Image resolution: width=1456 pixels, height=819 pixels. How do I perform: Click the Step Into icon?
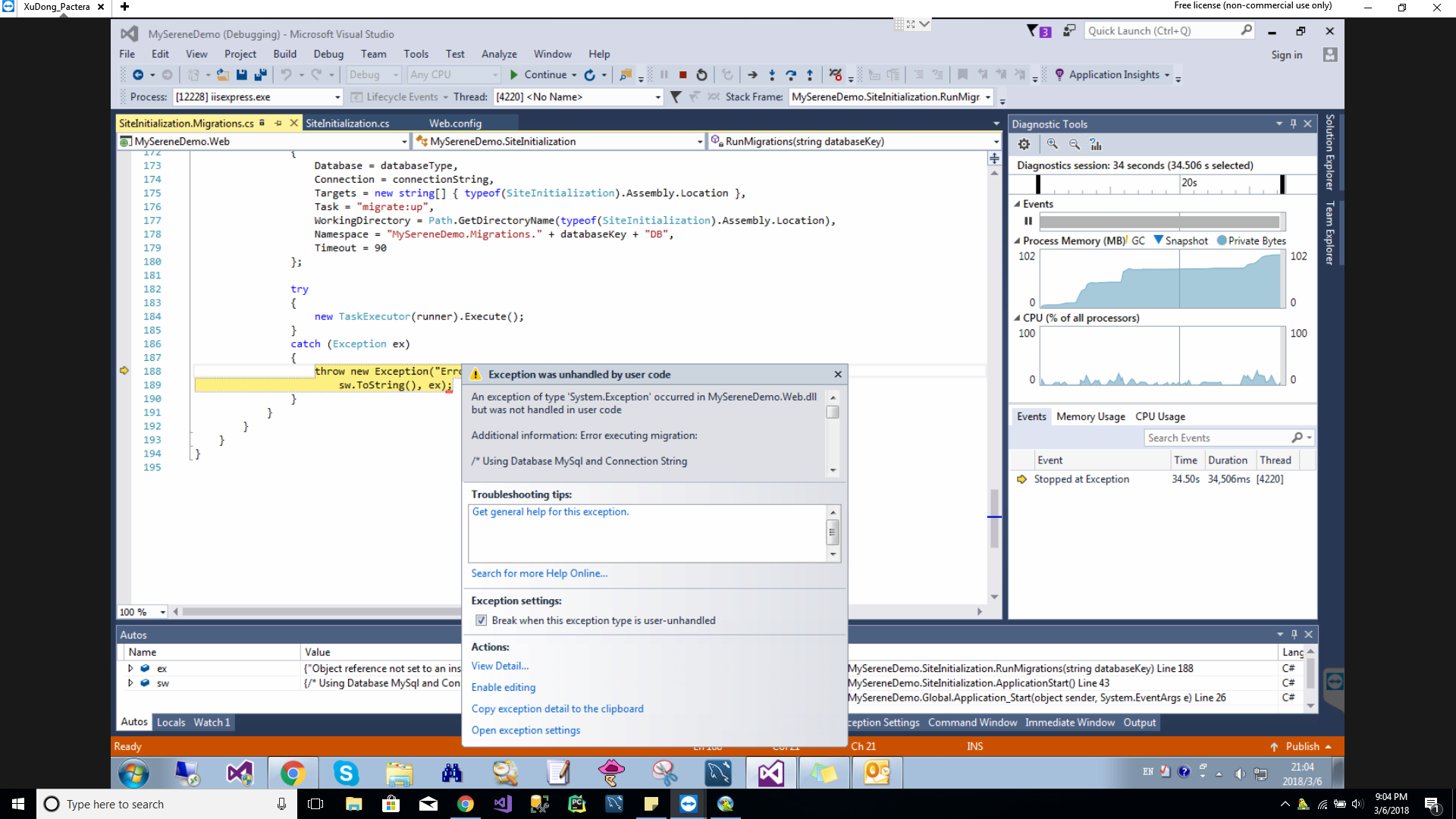[772, 74]
